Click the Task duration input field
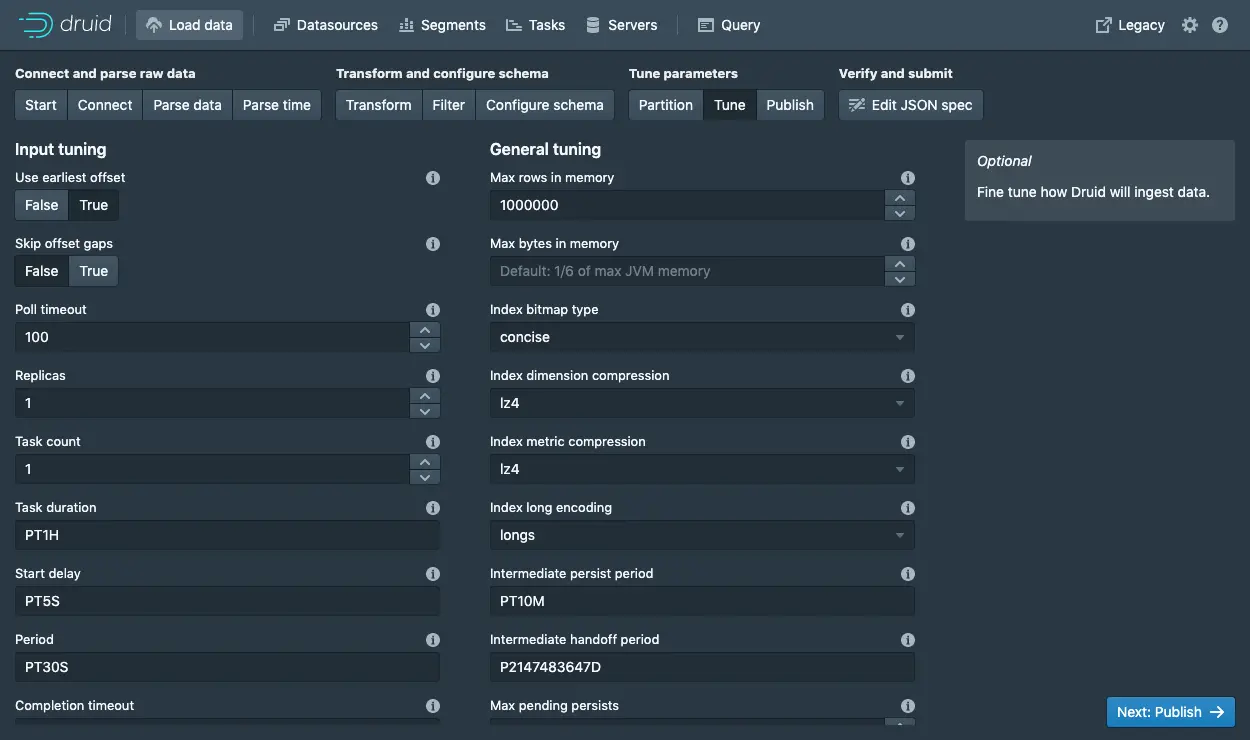 coord(227,535)
